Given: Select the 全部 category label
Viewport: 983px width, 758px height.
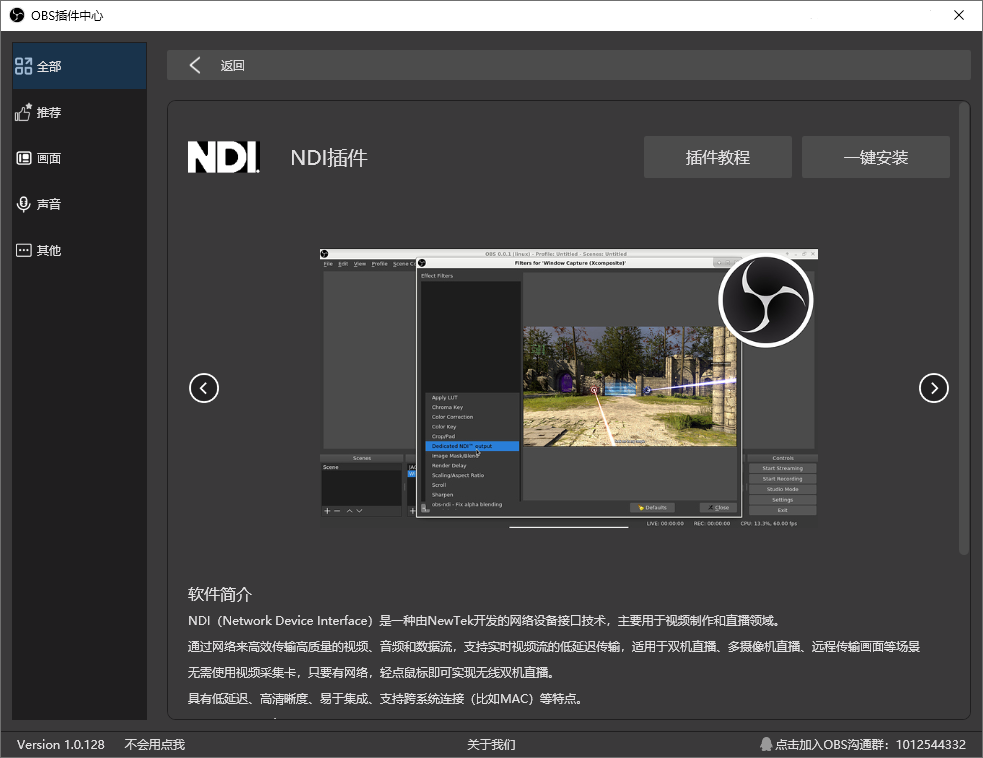Looking at the screenshot, I should 49,66.
